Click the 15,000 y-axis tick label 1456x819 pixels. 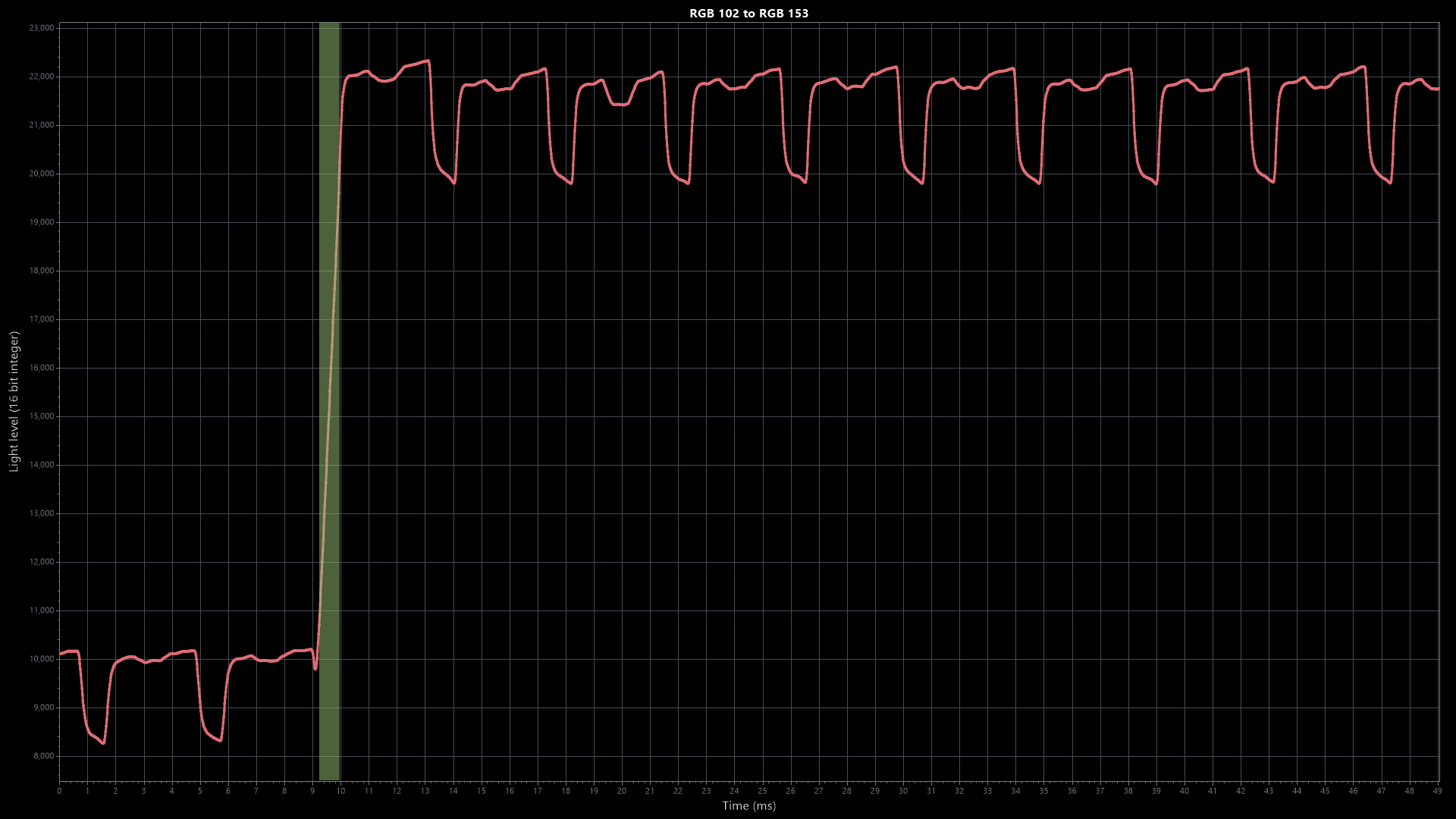pyautogui.click(x=41, y=416)
